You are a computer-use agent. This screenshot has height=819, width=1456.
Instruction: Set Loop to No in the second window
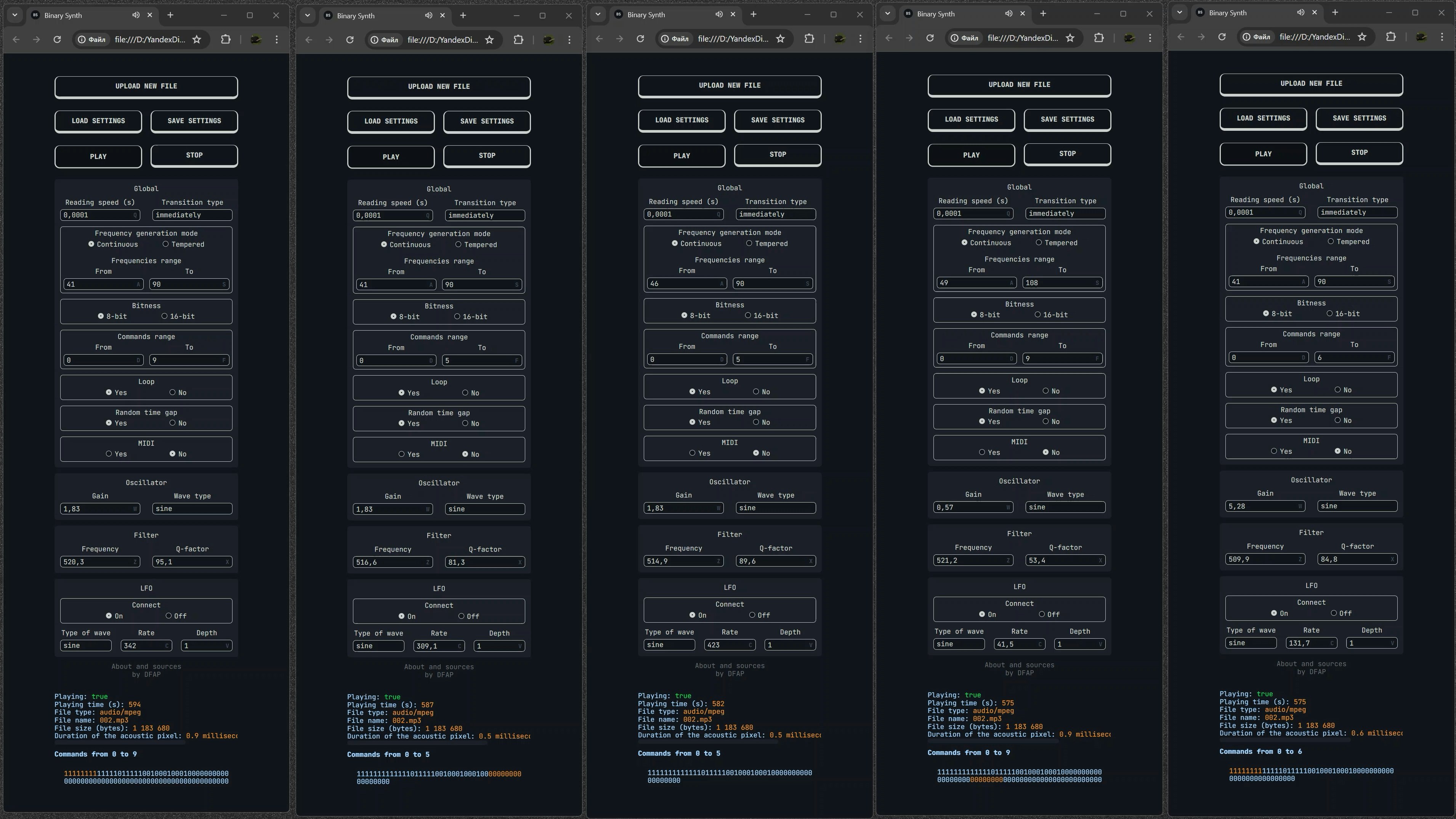point(465,392)
